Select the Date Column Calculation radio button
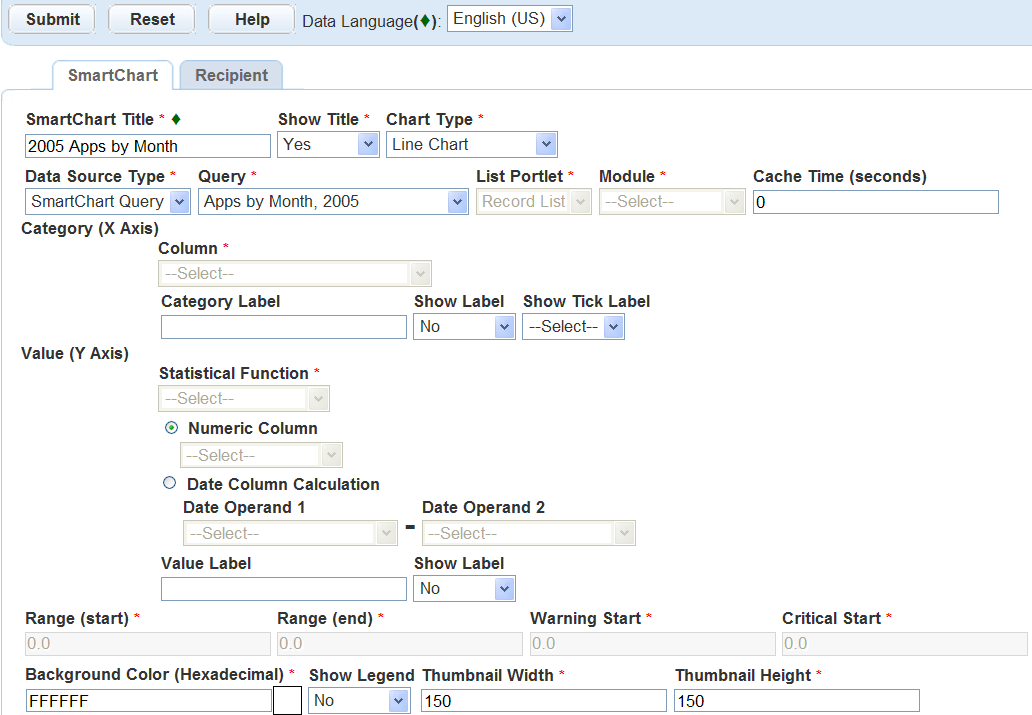 [x=169, y=483]
